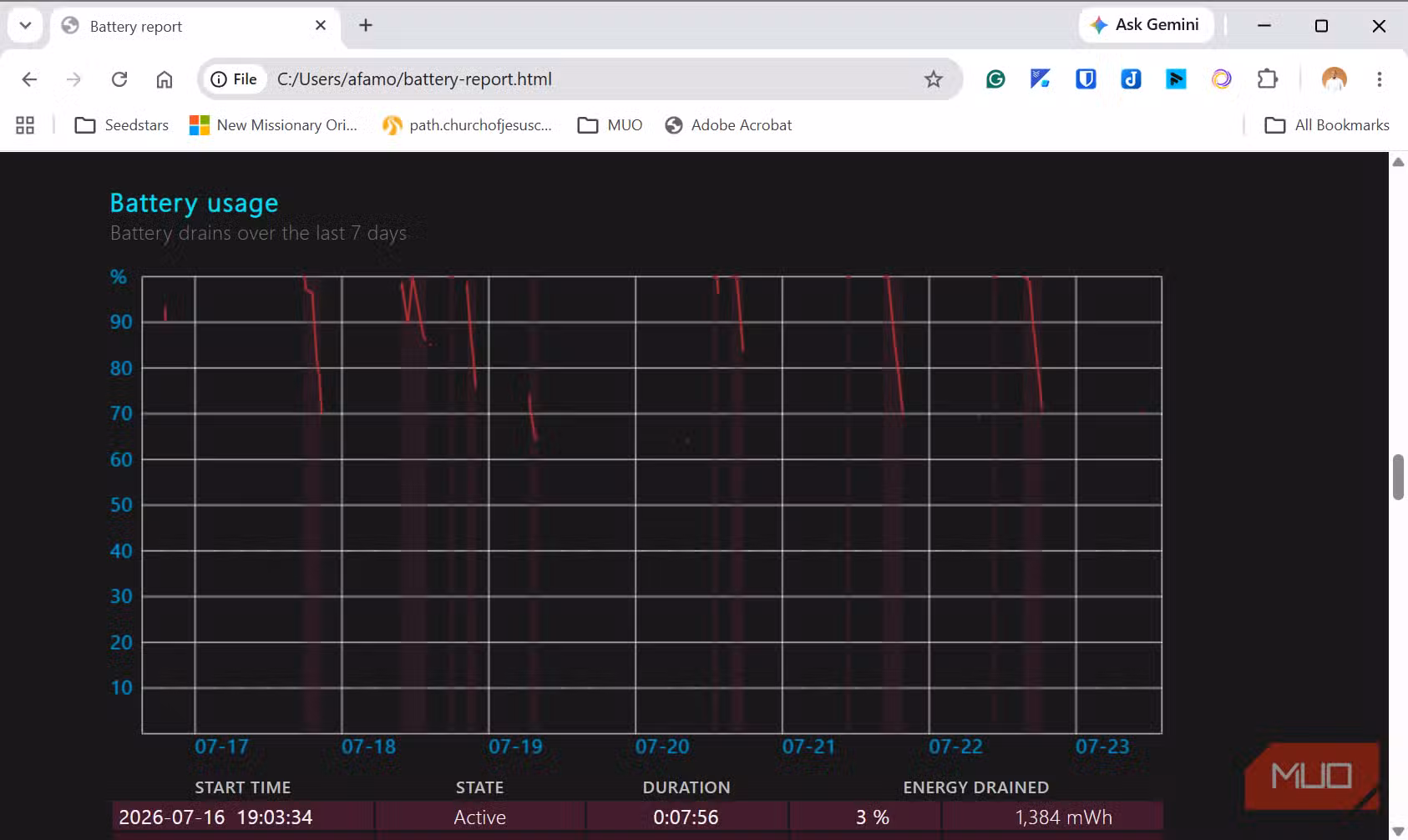Click the 90 percent axis label
Screen dimensions: 1408x840
point(121,322)
